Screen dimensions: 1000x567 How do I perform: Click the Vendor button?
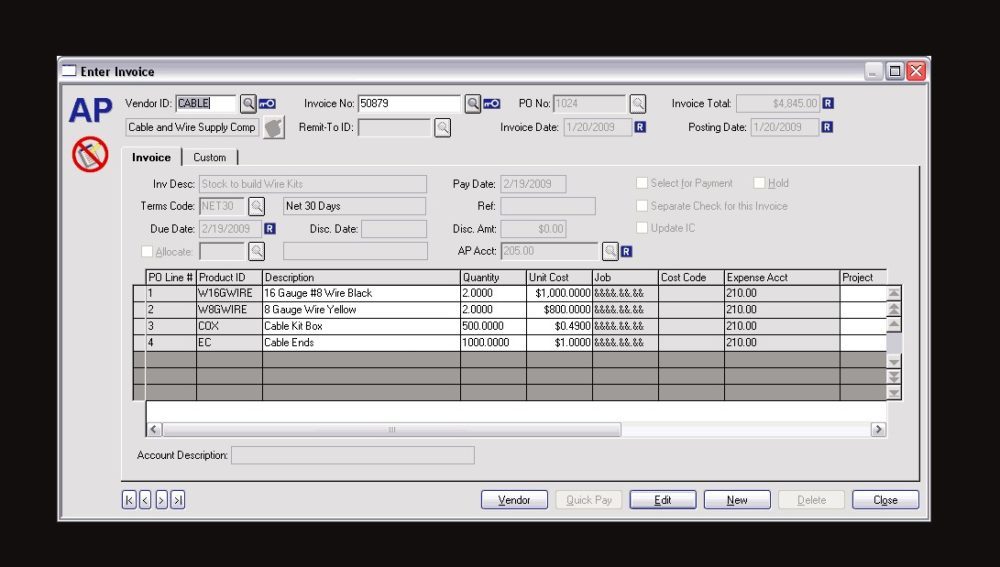514,500
